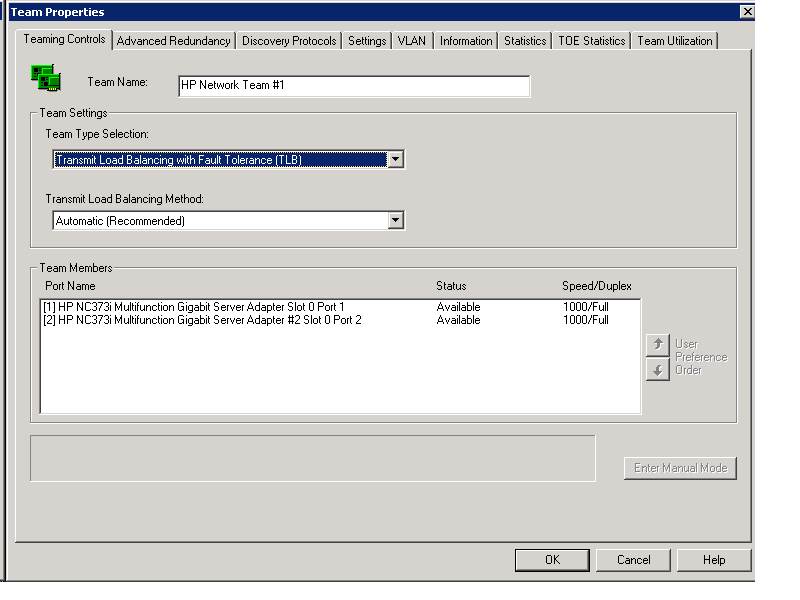Click the Available status for Port 1
This screenshot has height=600, width=800.
[x=458, y=307]
